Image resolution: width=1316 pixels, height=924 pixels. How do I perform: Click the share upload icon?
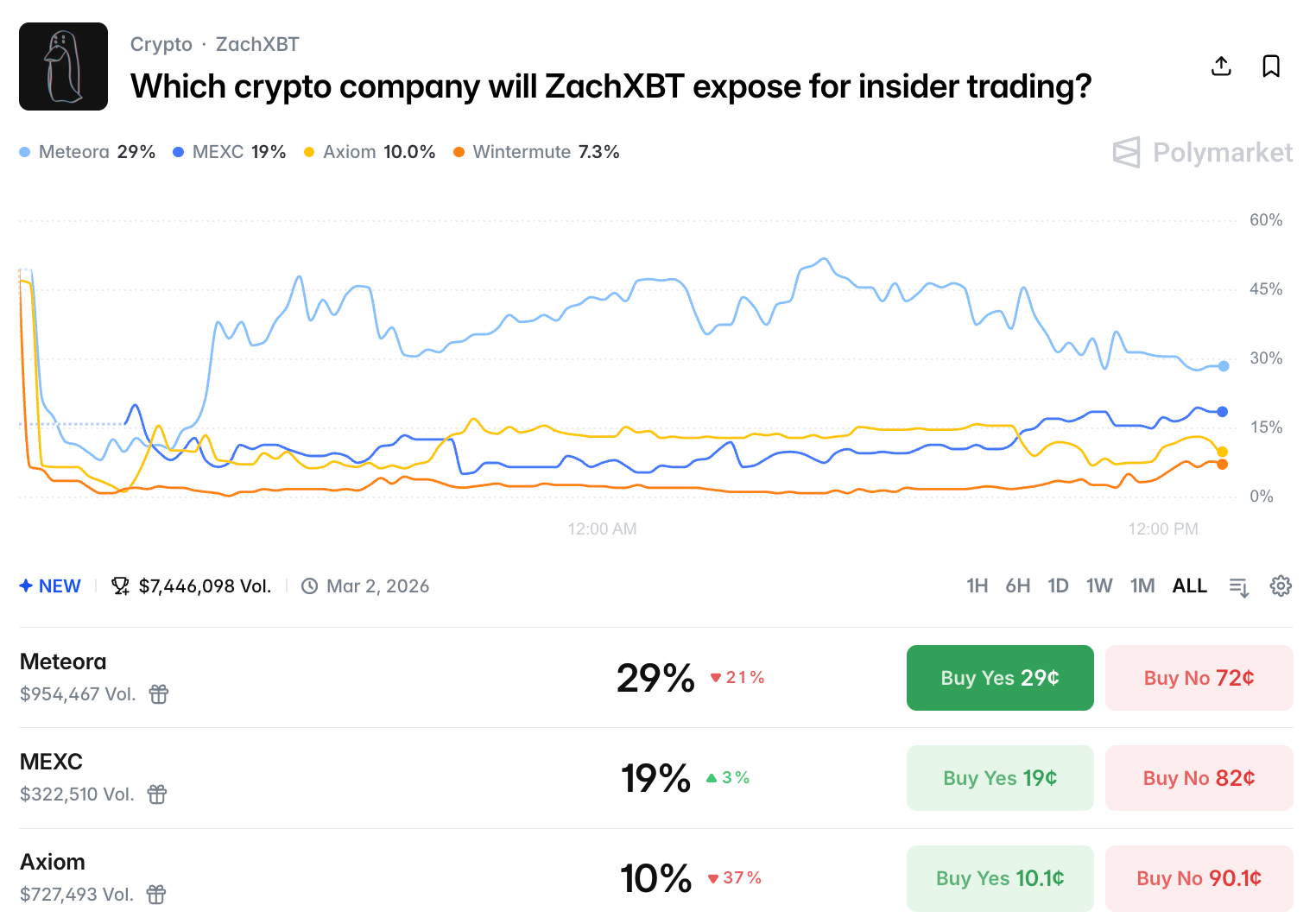click(x=1221, y=66)
